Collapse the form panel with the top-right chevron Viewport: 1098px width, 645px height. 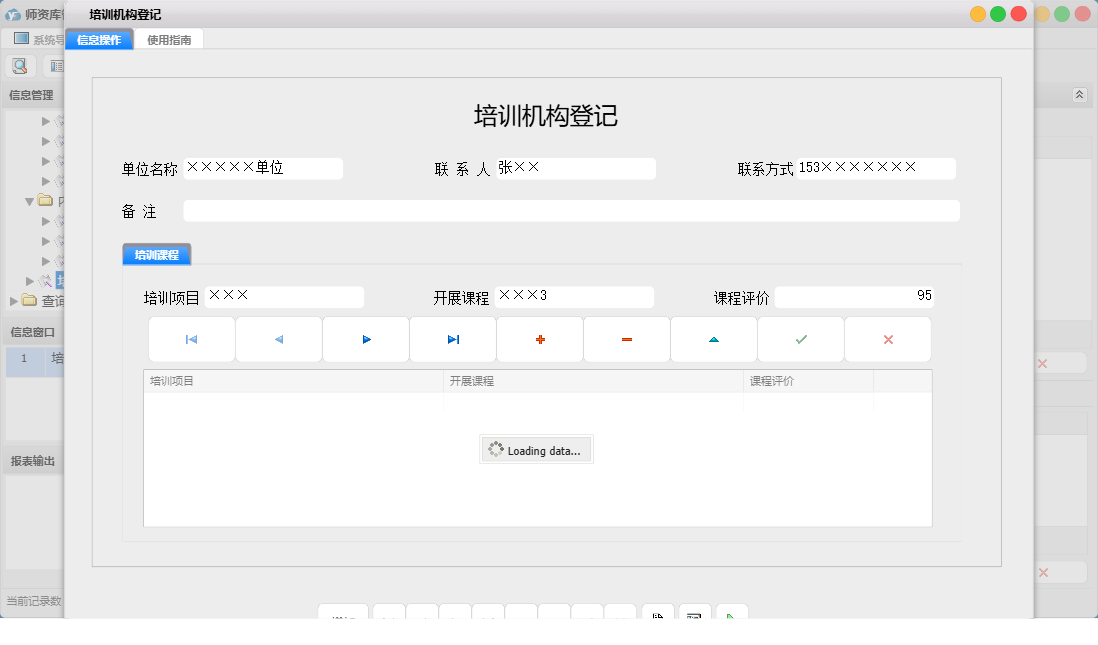1079,94
